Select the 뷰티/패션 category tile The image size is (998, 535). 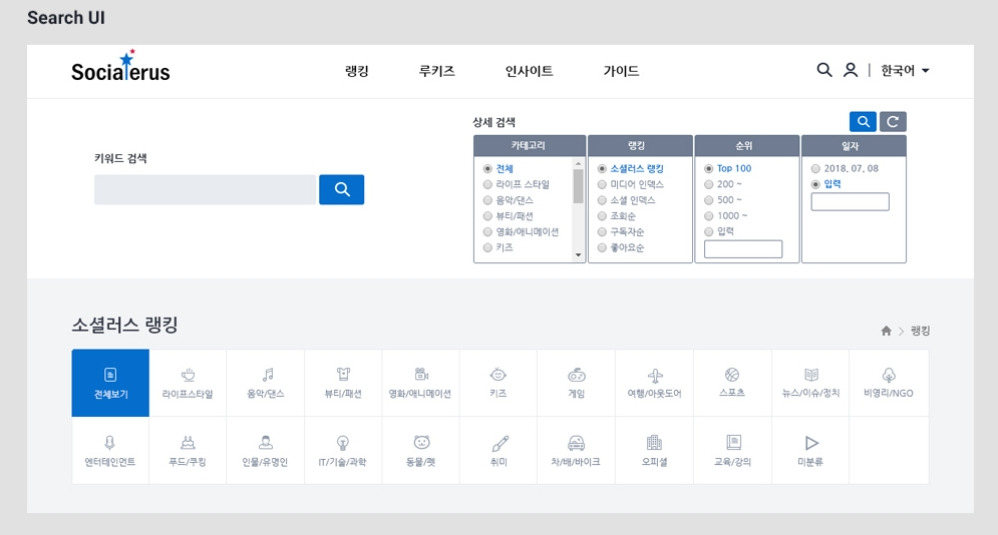[x=343, y=383]
